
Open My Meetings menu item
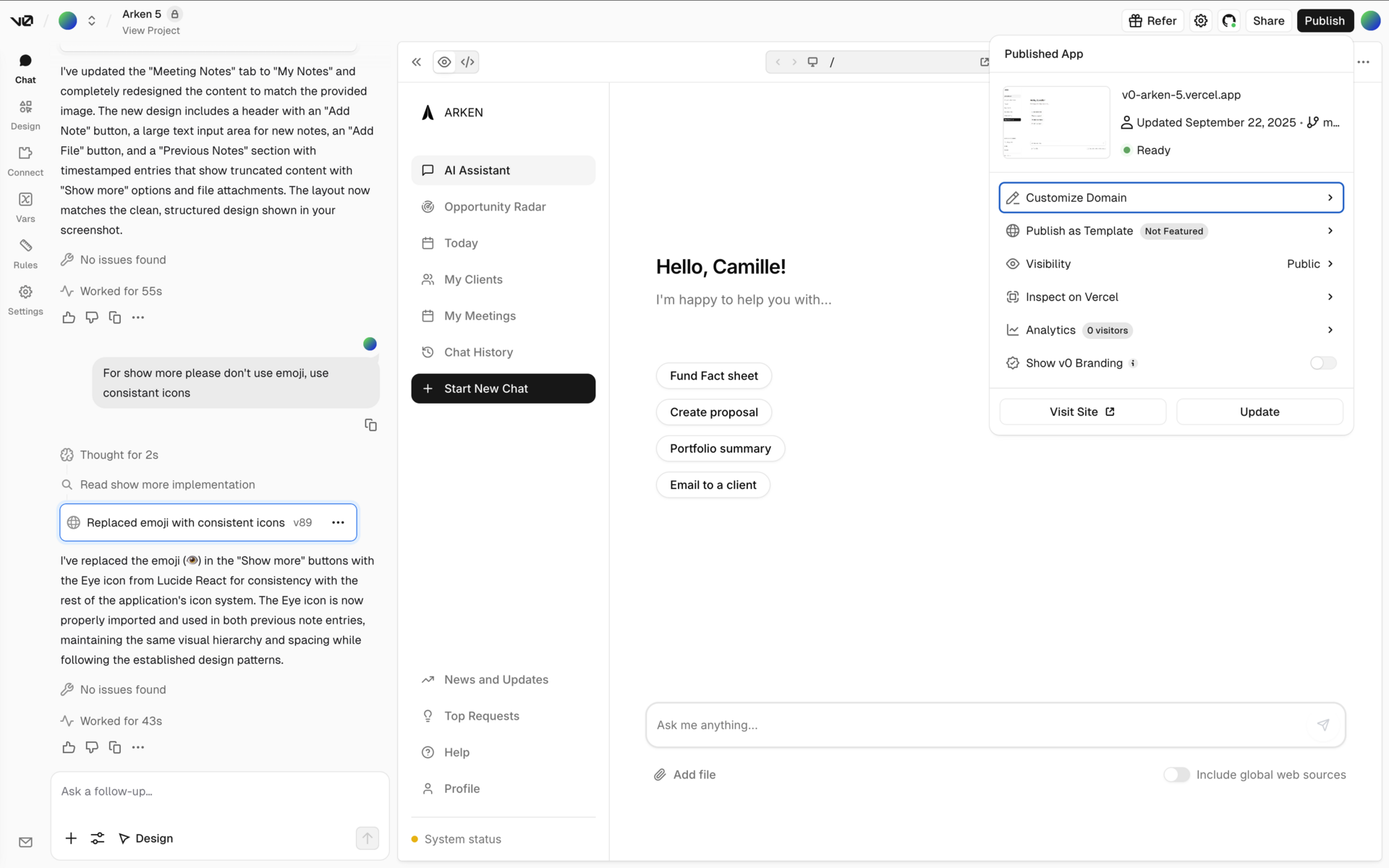pos(480,316)
